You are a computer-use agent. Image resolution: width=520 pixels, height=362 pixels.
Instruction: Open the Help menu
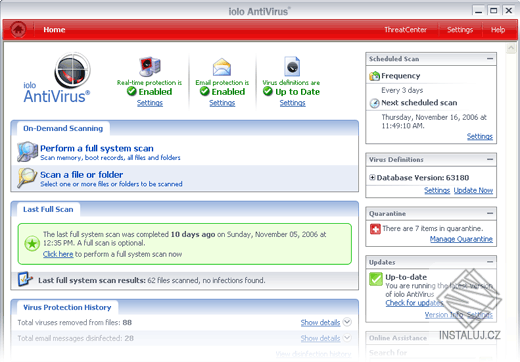pos(498,30)
